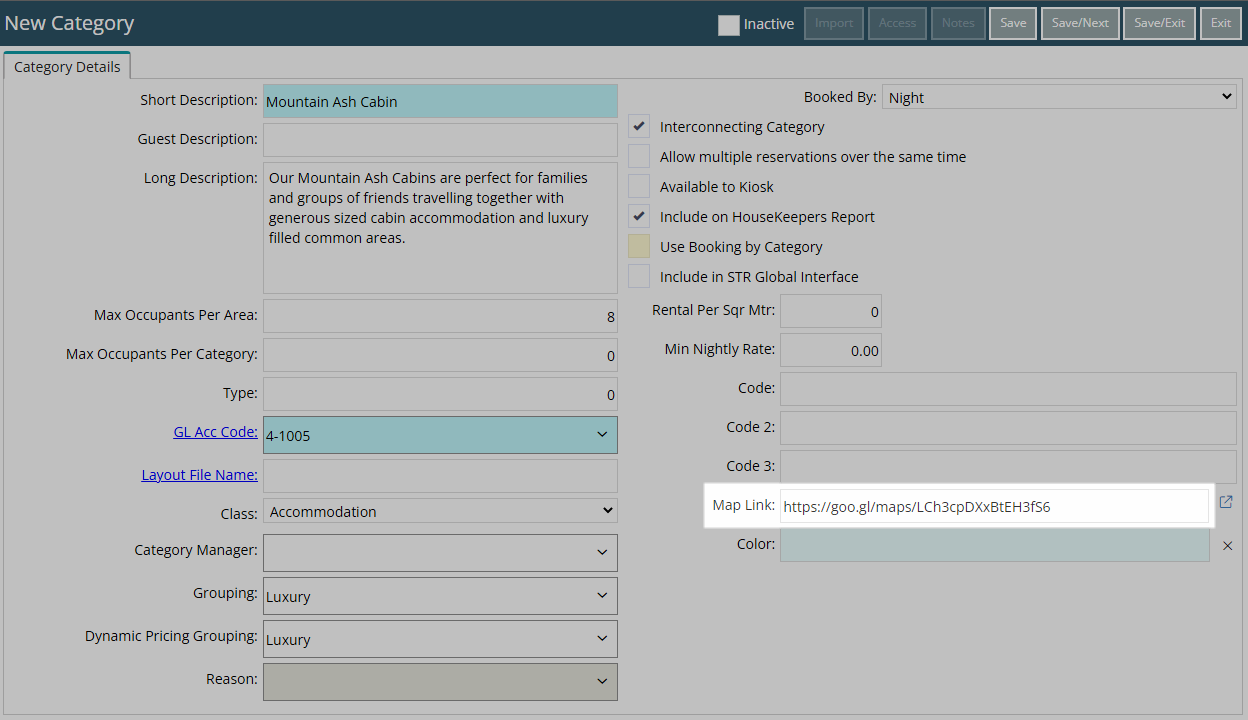Viewport: 1248px width, 720px height.
Task: Click the Type number field
Action: point(440,394)
